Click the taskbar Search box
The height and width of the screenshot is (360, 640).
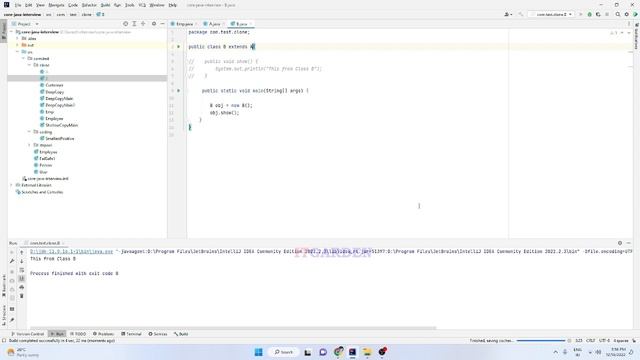click(x=284, y=352)
